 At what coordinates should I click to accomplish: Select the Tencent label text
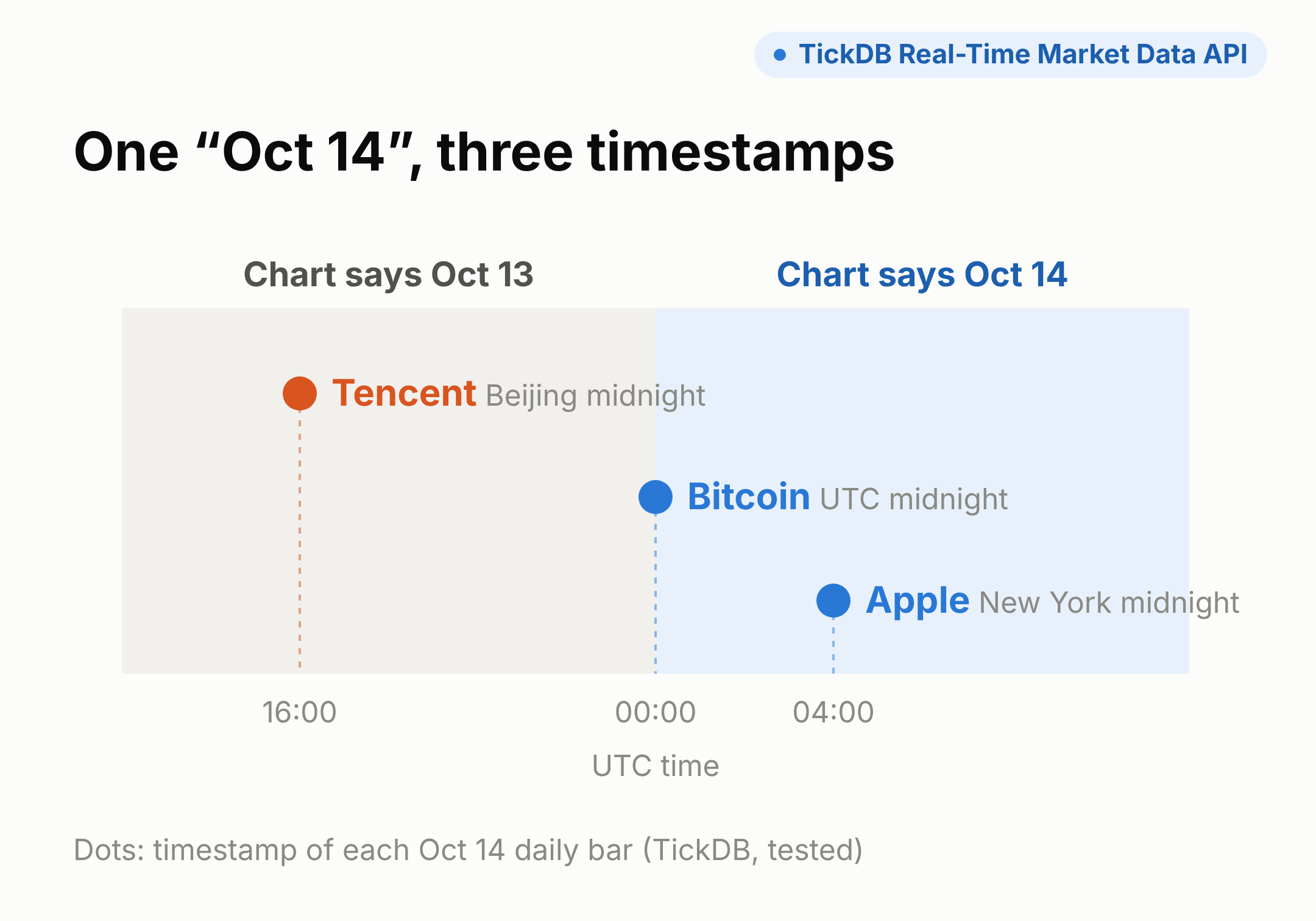point(404,393)
